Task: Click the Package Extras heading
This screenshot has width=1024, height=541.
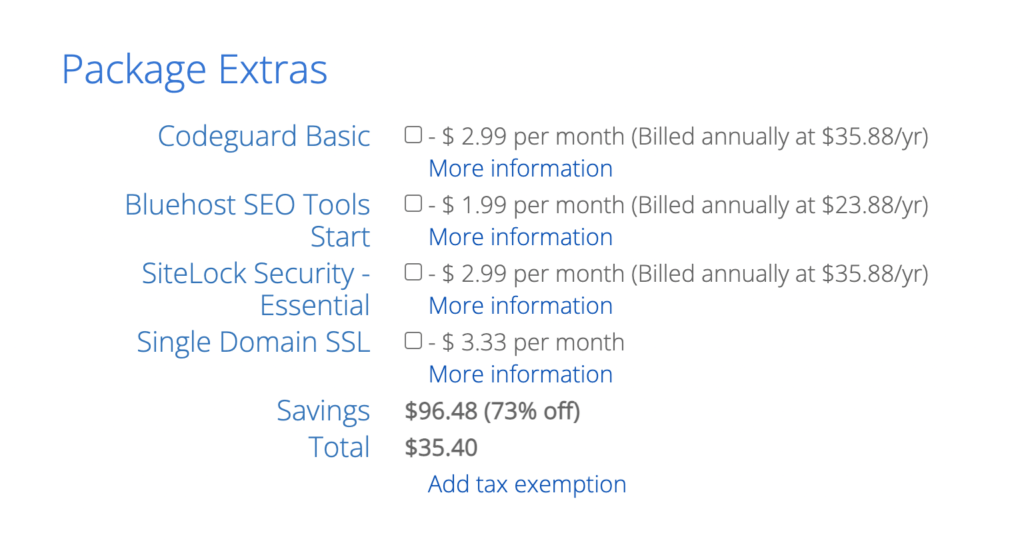Action: click(195, 70)
